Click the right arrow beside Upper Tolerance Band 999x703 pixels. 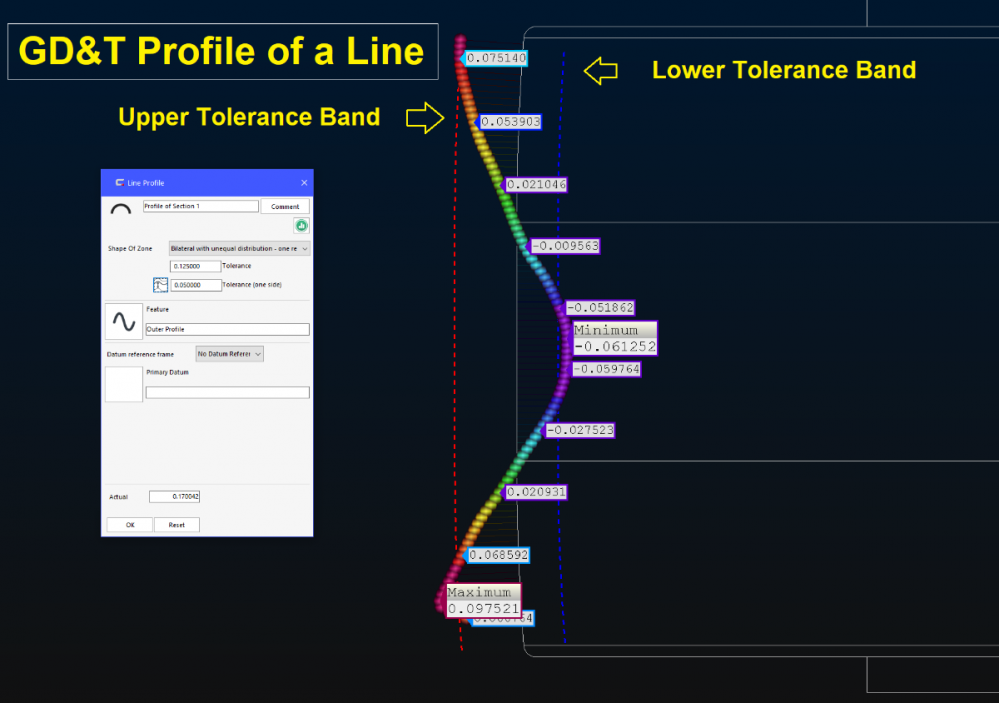pos(424,118)
